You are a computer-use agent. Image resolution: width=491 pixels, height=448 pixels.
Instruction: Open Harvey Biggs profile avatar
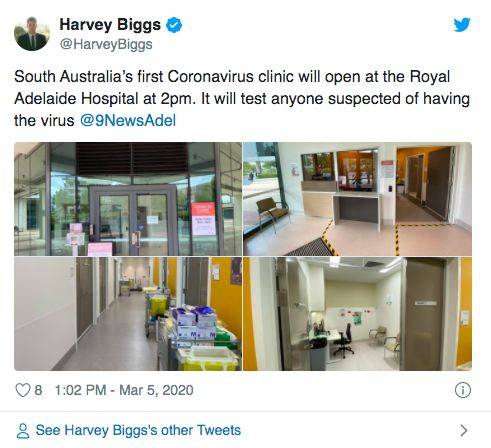coord(32,34)
